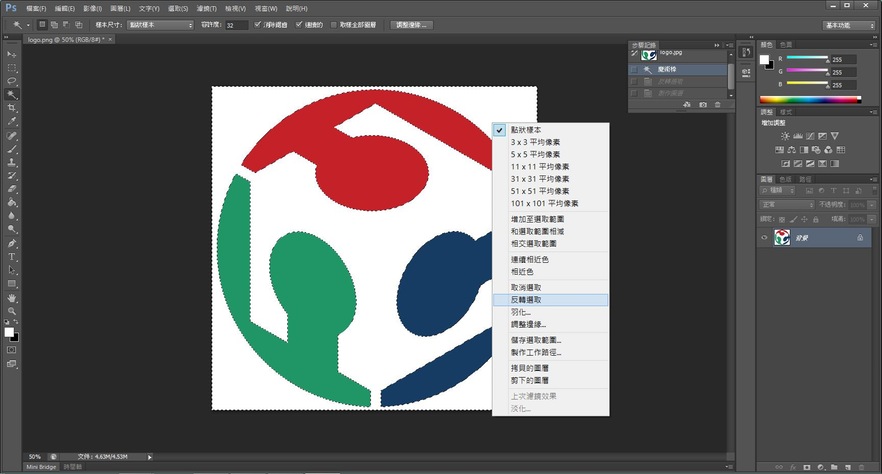Select the Magic Wand tool in toolbox
The width and height of the screenshot is (882, 474).
click(x=11, y=94)
